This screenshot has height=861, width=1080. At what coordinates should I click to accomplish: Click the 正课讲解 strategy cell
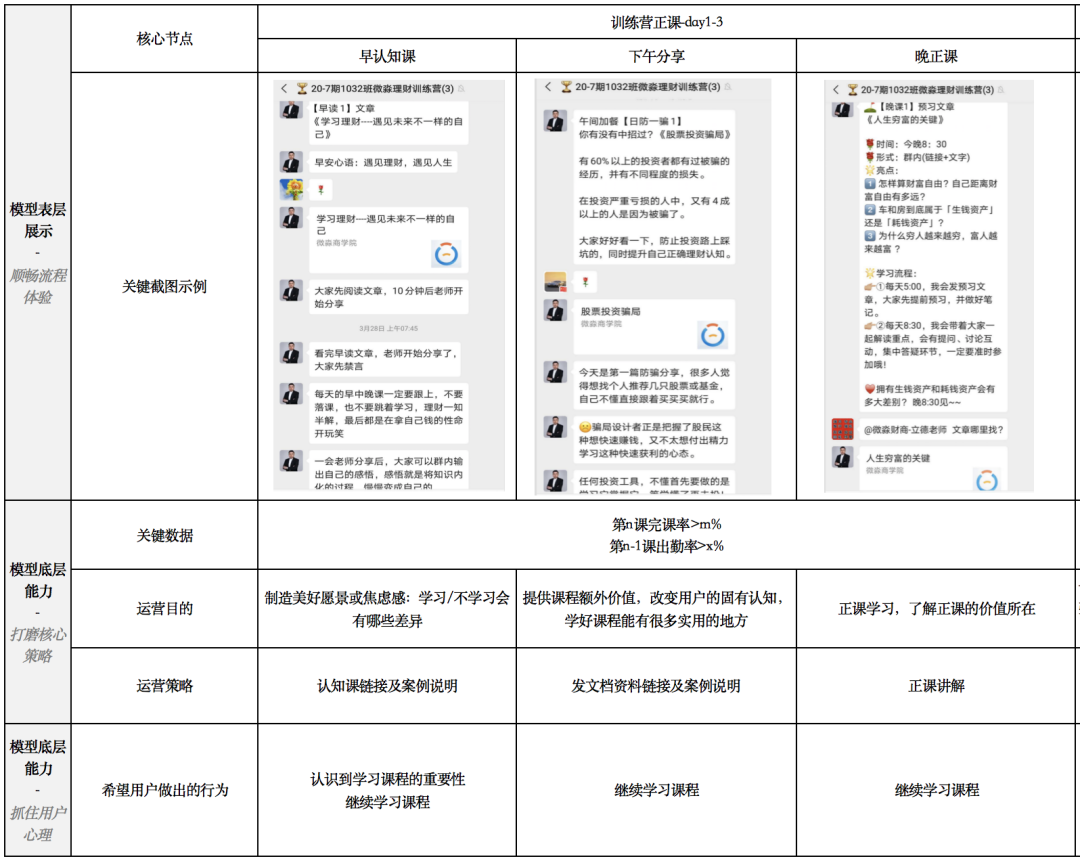click(x=936, y=685)
